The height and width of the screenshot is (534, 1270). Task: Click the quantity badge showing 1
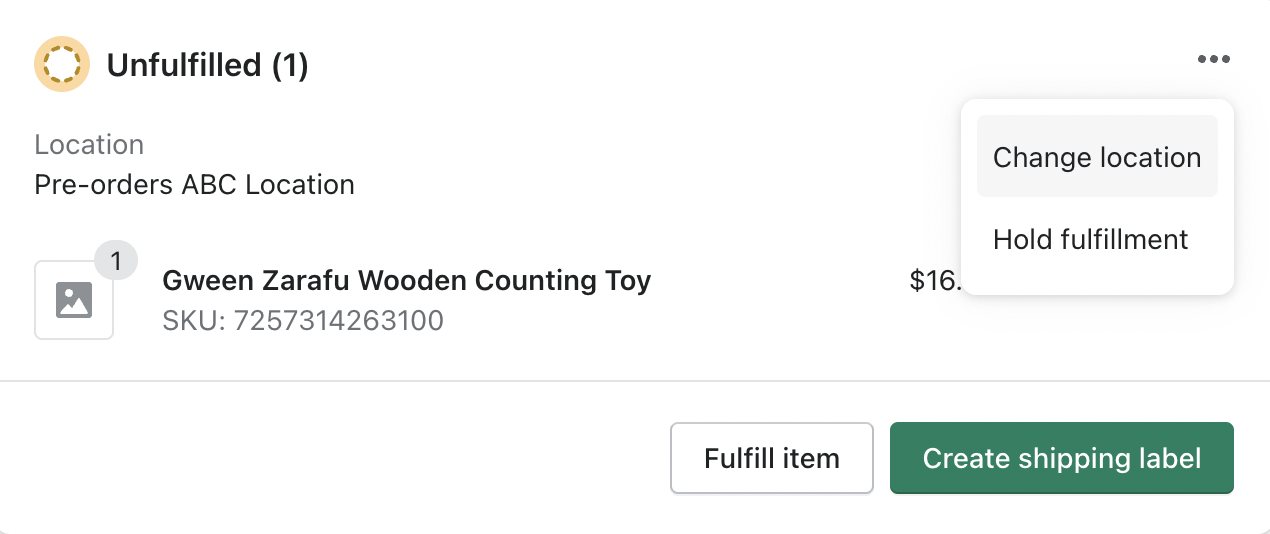(x=116, y=262)
